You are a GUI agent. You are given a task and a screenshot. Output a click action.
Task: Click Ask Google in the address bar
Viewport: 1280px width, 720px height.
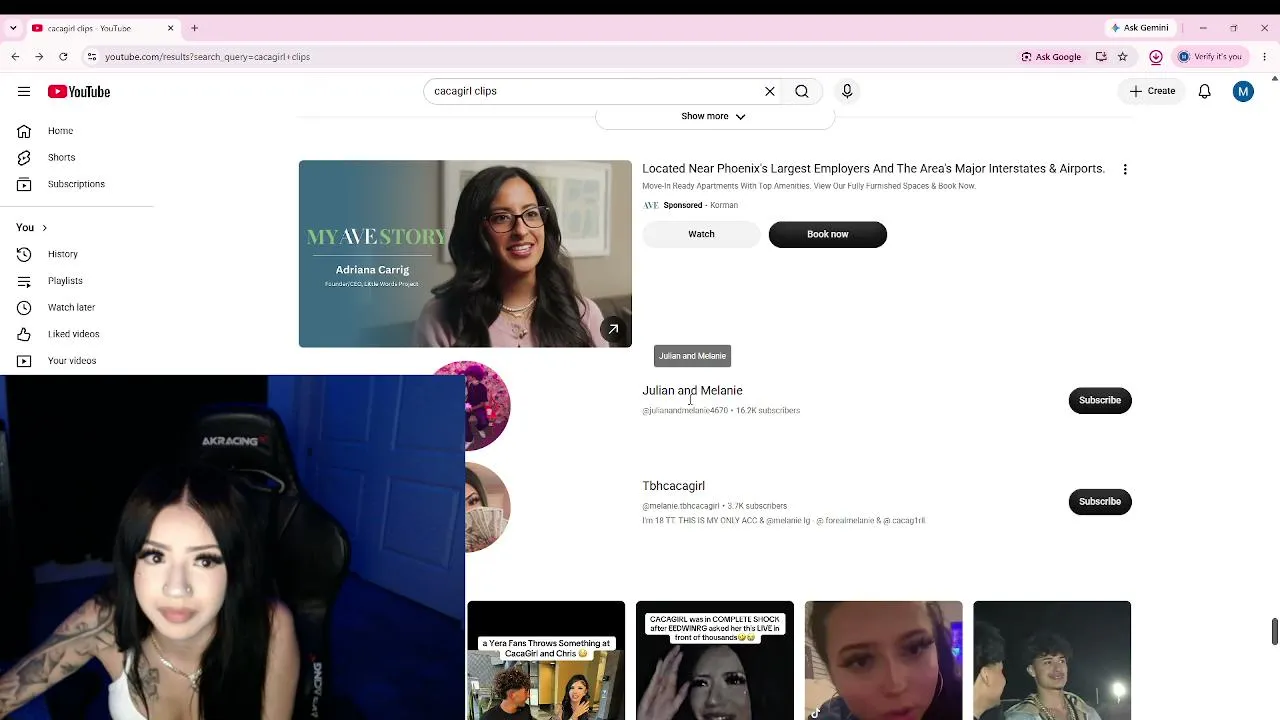[x=1051, y=57]
